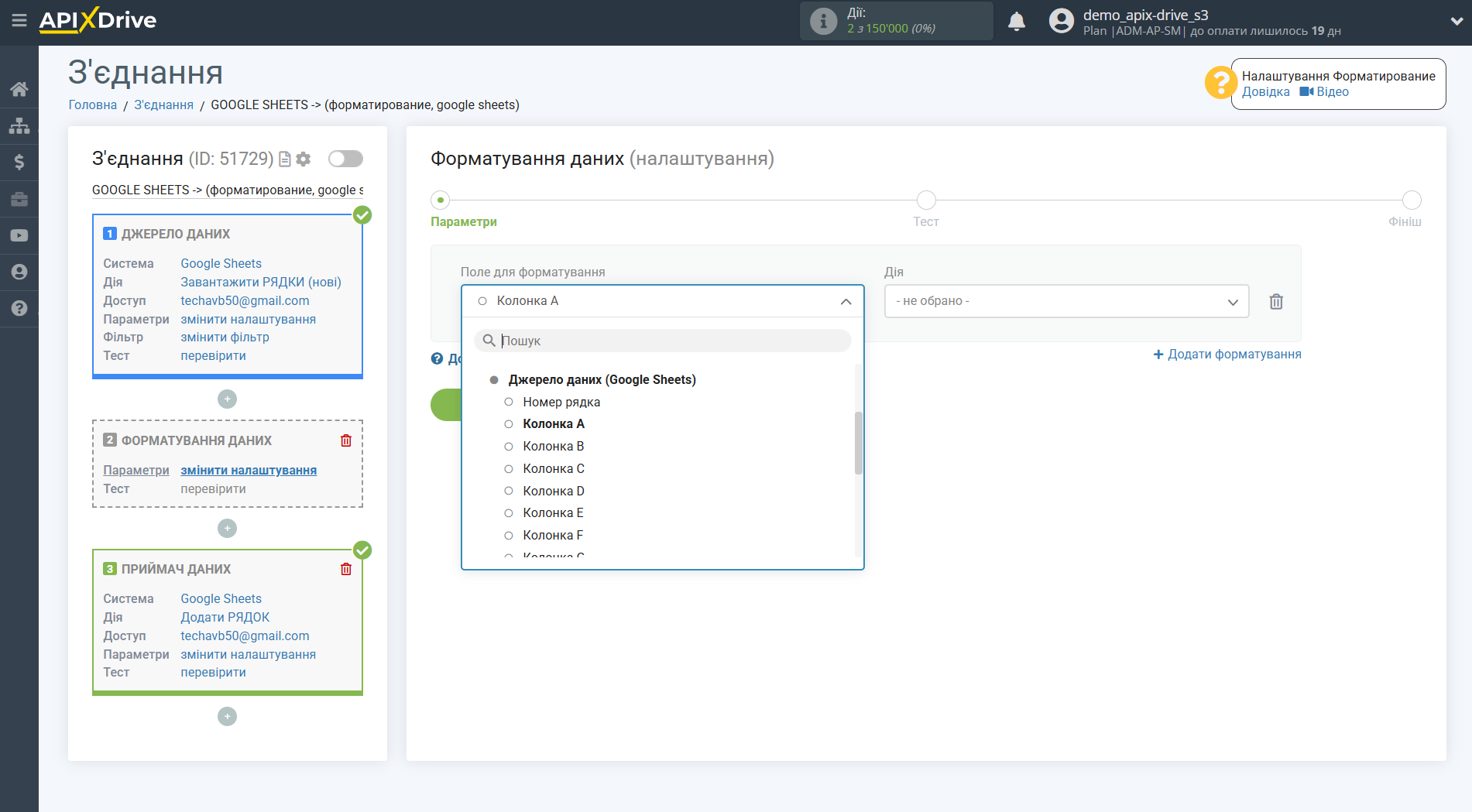Click receiver перевірити test link
The width and height of the screenshot is (1472, 812).
(x=213, y=672)
